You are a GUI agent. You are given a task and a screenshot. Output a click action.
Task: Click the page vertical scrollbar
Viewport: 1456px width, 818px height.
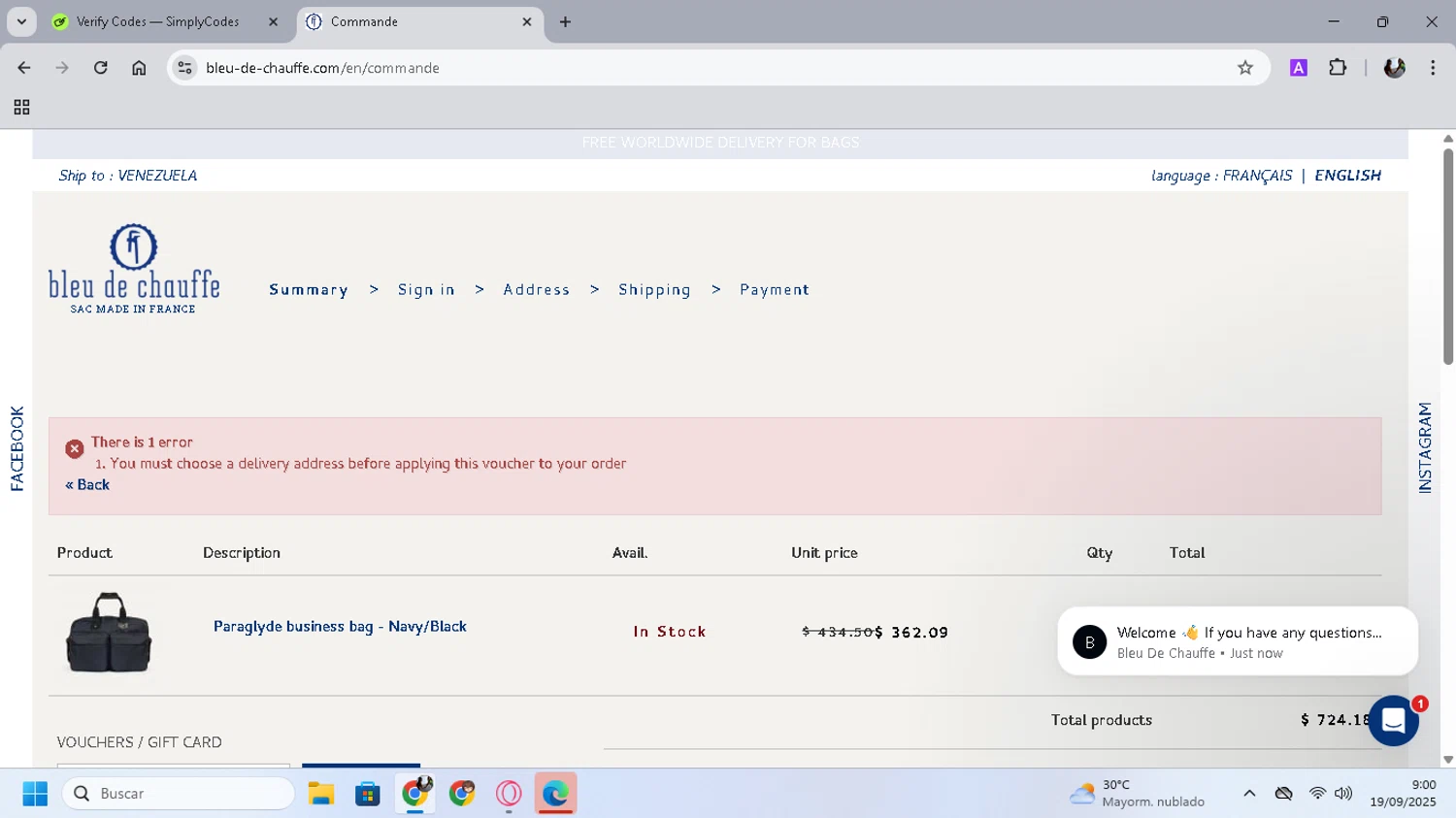coord(1448,257)
